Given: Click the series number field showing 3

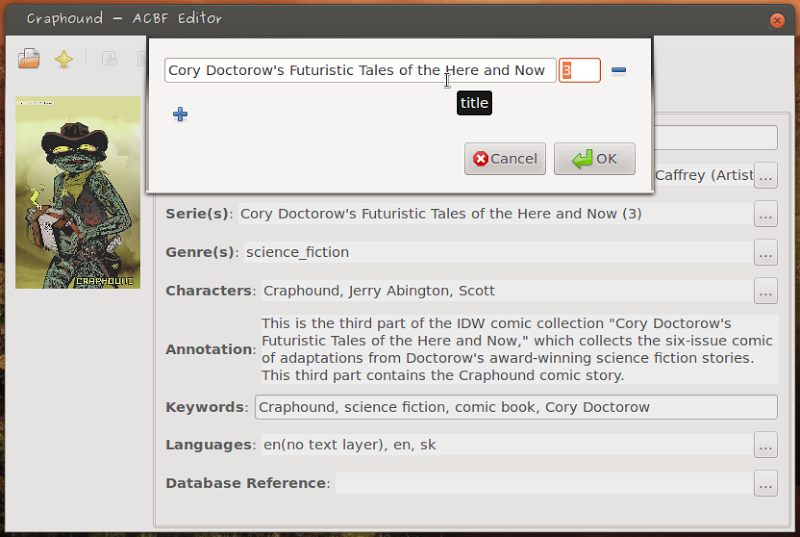Looking at the screenshot, I should [580, 70].
